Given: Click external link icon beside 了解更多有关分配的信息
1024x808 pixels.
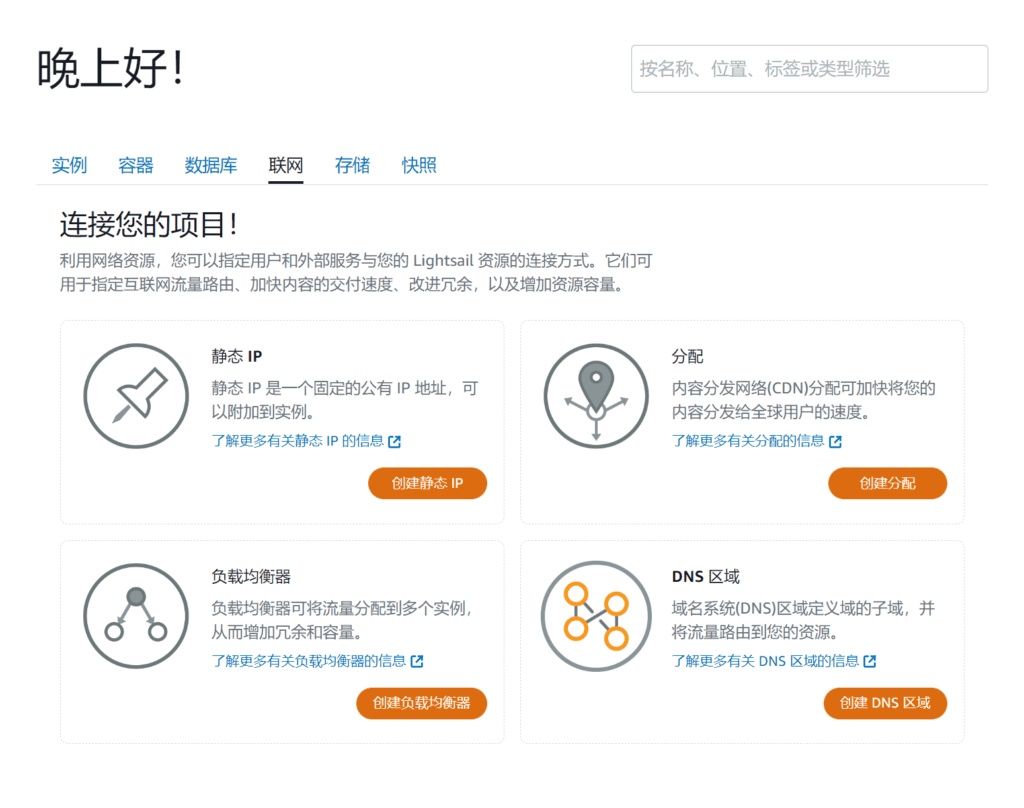Looking at the screenshot, I should [x=835, y=441].
